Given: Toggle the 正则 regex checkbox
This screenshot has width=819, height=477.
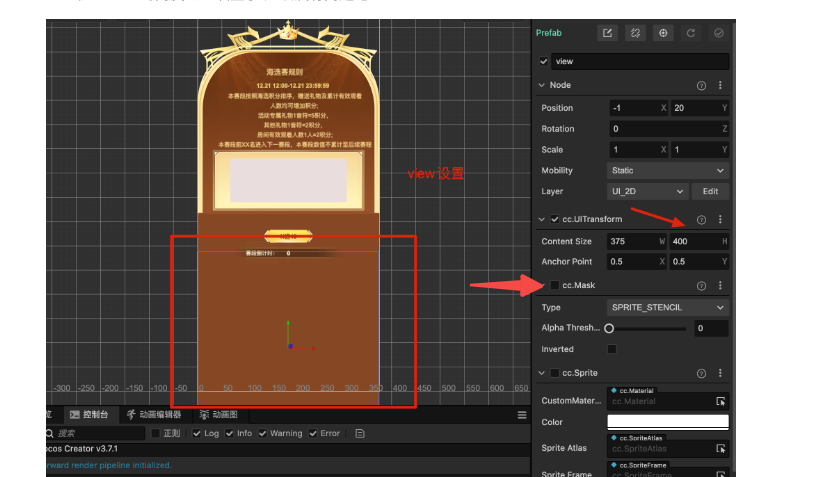Looking at the screenshot, I should tap(155, 434).
